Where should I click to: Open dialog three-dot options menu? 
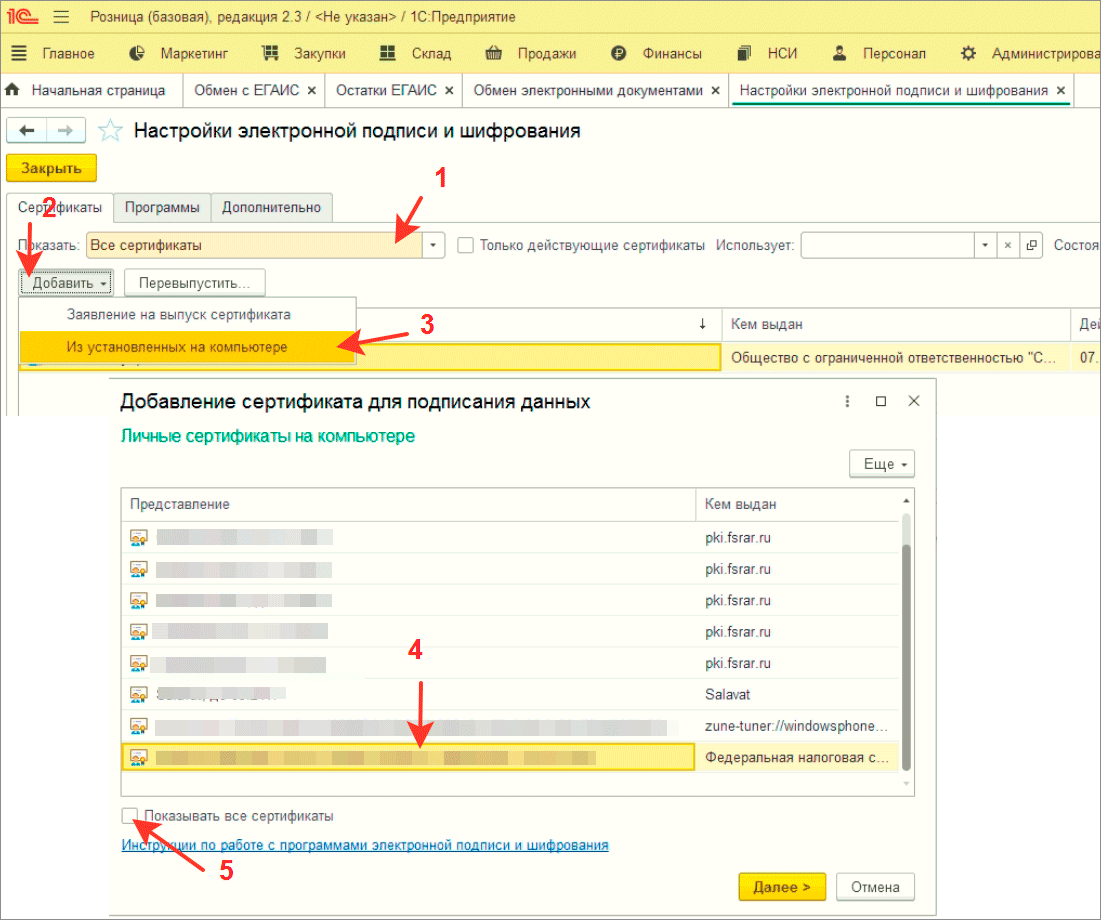(847, 401)
